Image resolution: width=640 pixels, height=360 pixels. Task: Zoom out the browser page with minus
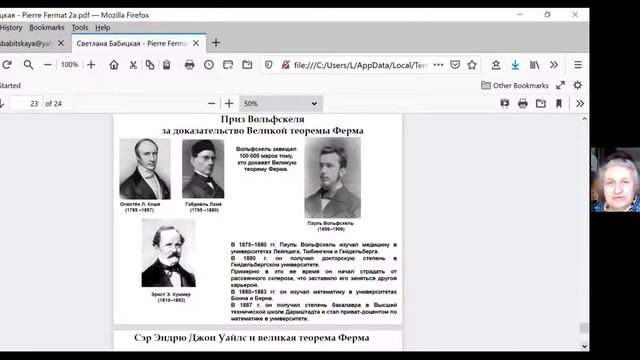coord(48,64)
